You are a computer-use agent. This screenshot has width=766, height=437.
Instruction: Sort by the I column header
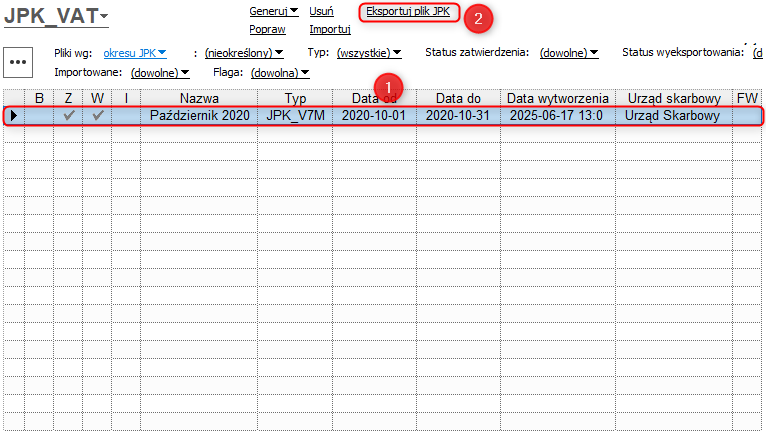126,98
